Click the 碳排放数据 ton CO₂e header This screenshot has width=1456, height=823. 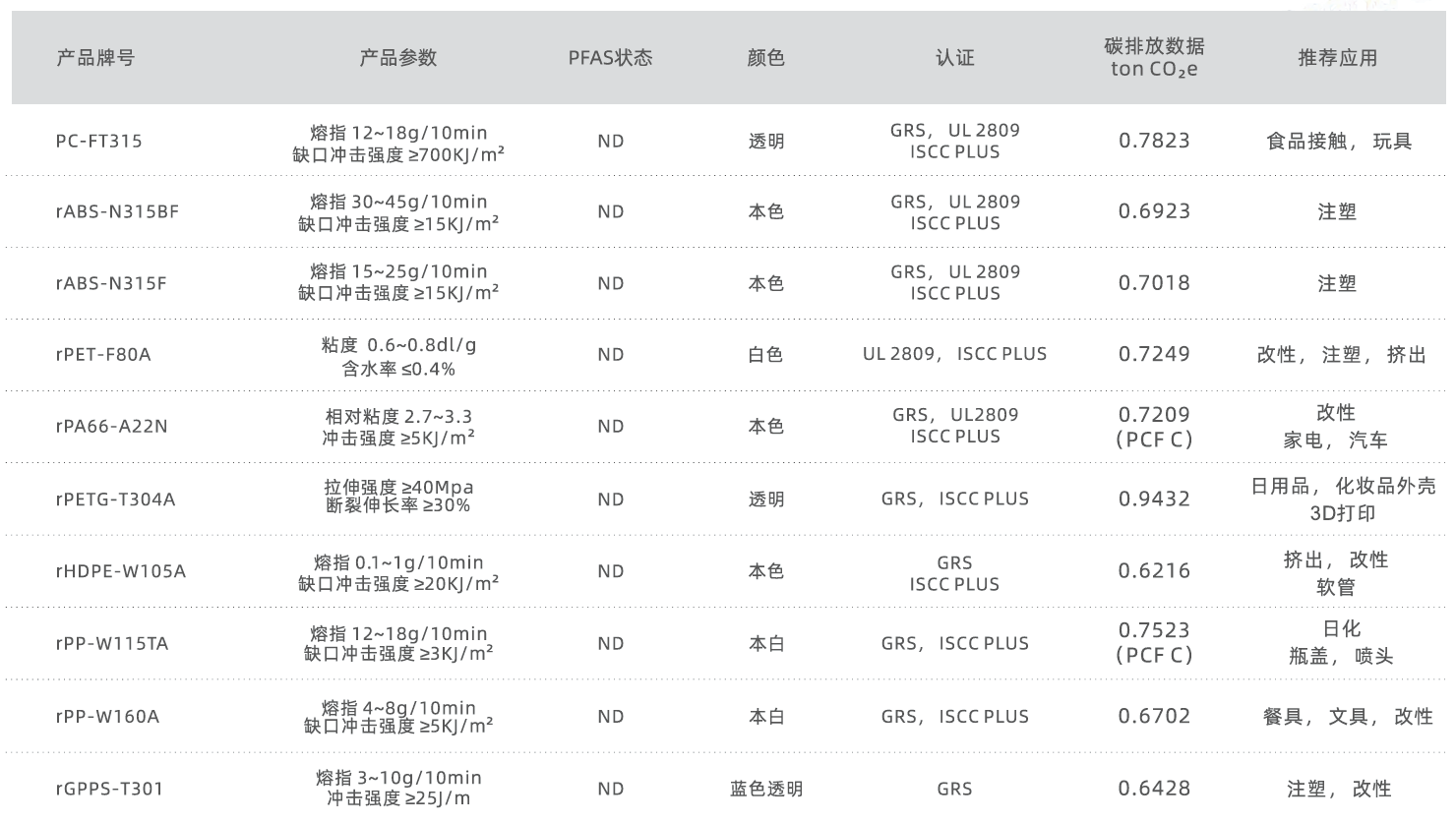pyautogui.click(x=1154, y=57)
